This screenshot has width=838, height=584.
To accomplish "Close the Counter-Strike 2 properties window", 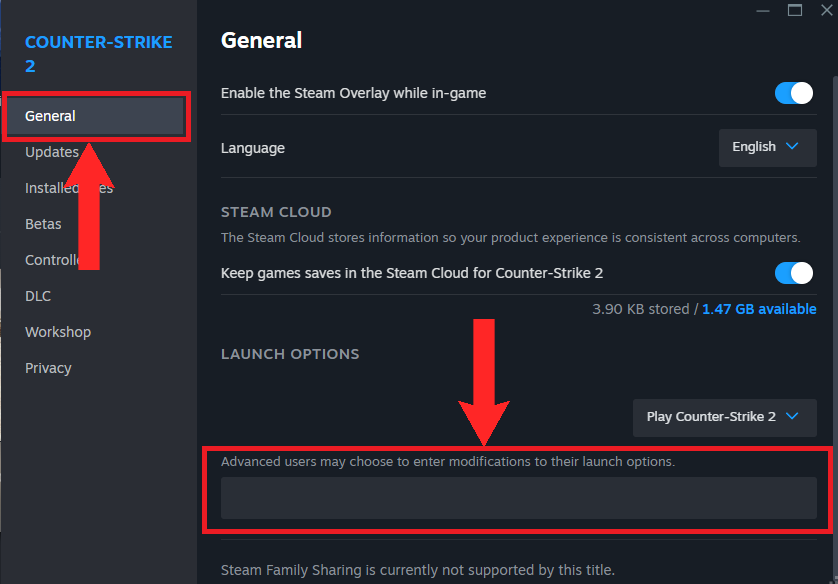I will (x=826, y=10).
